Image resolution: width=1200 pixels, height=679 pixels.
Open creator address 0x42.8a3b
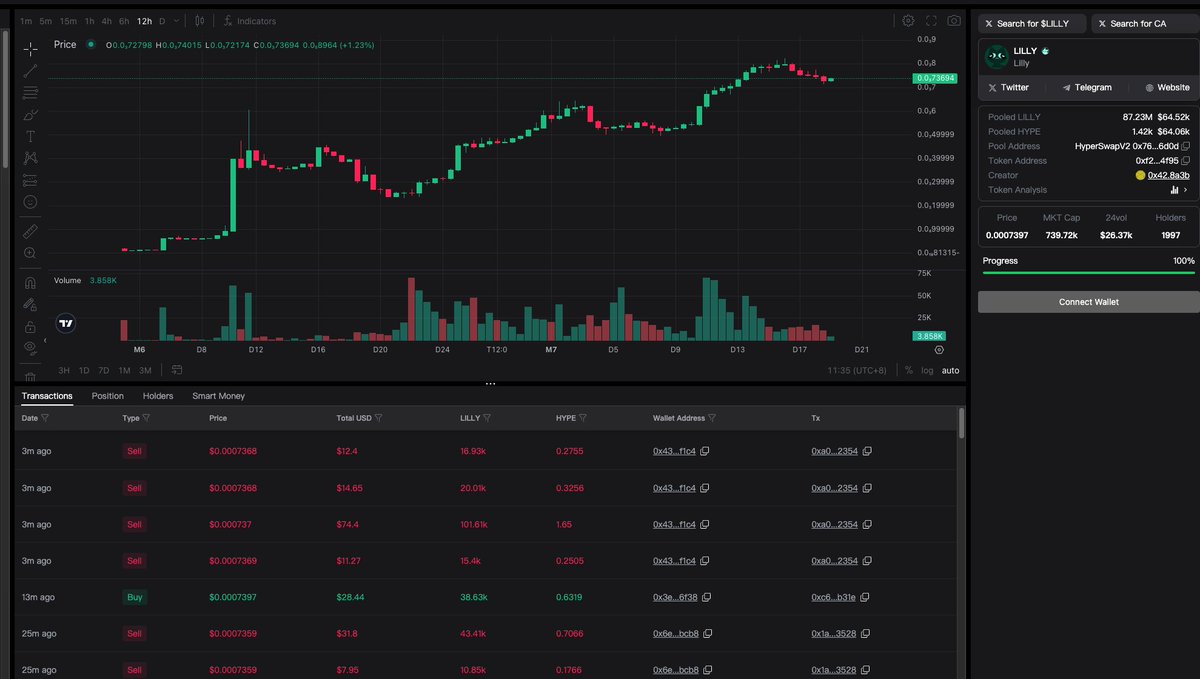(1168, 176)
